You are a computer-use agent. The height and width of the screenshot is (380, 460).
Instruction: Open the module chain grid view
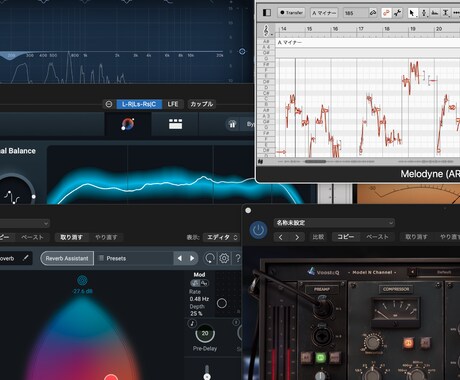(175, 124)
